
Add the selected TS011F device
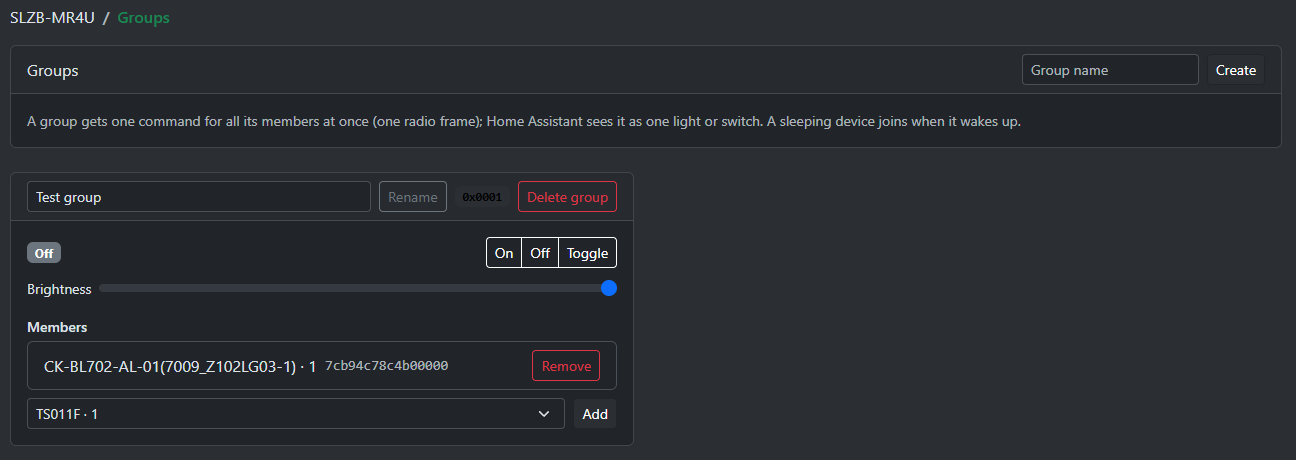(x=595, y=414)
